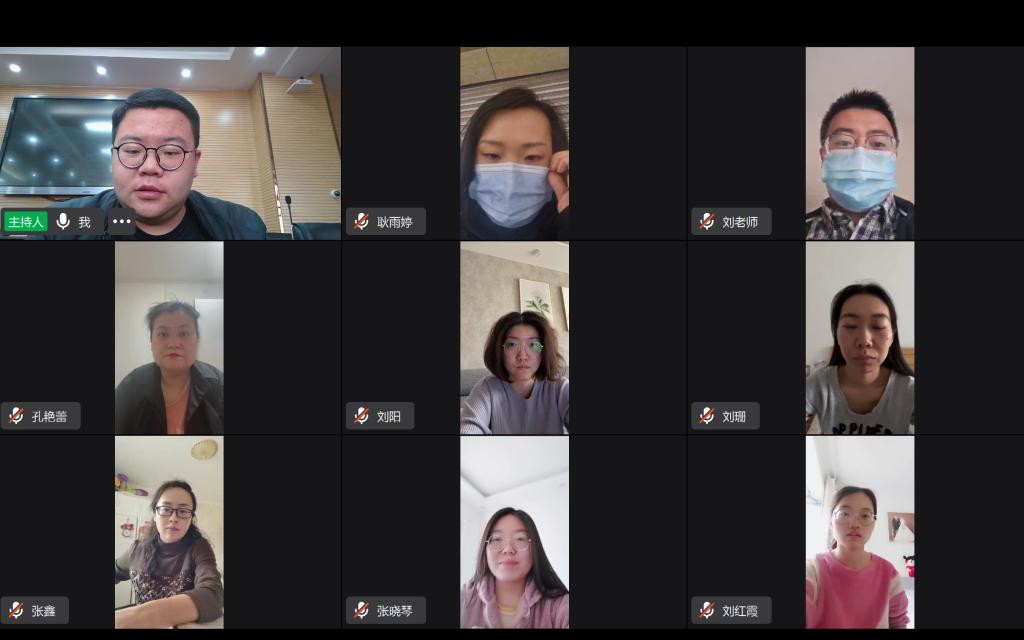
Task: Click muted microphone icon beside 孔艳蕾
Action: tap(16, 416)
